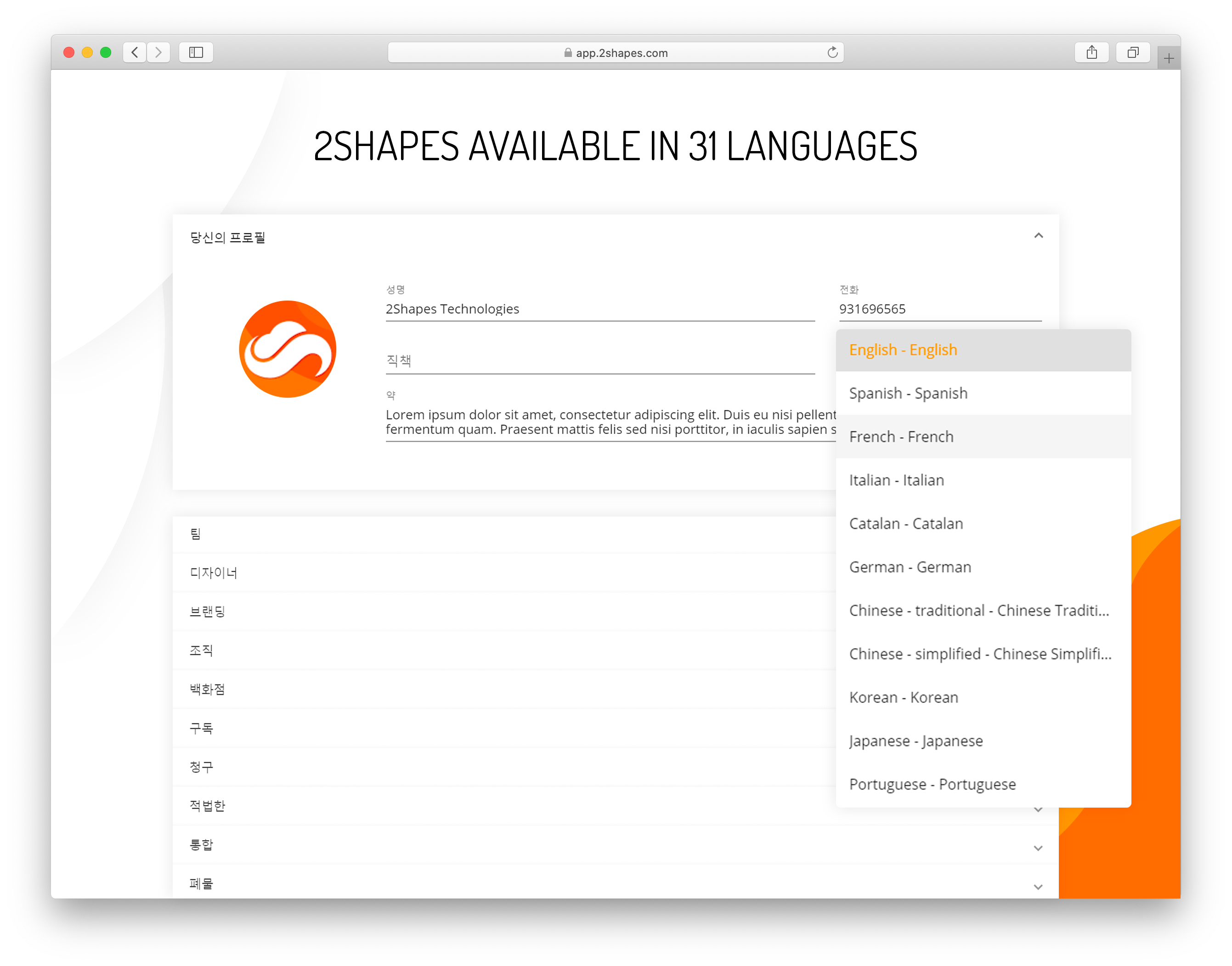Select Chinese - traditional language option
This screenshot has width=1232, height=966.
pos(983,611)
